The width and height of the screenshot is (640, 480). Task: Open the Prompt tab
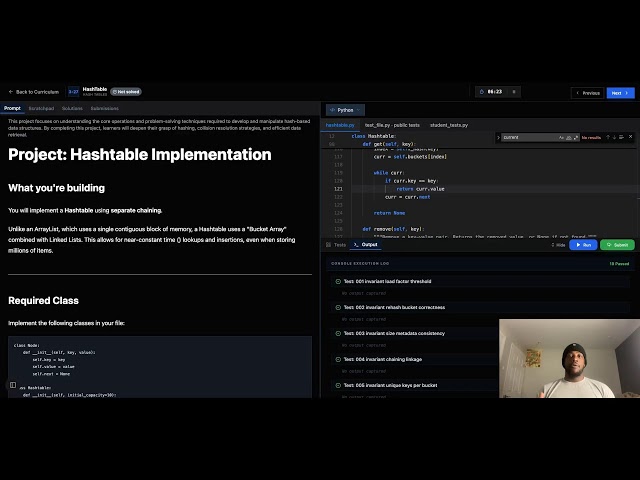point(12,108)
